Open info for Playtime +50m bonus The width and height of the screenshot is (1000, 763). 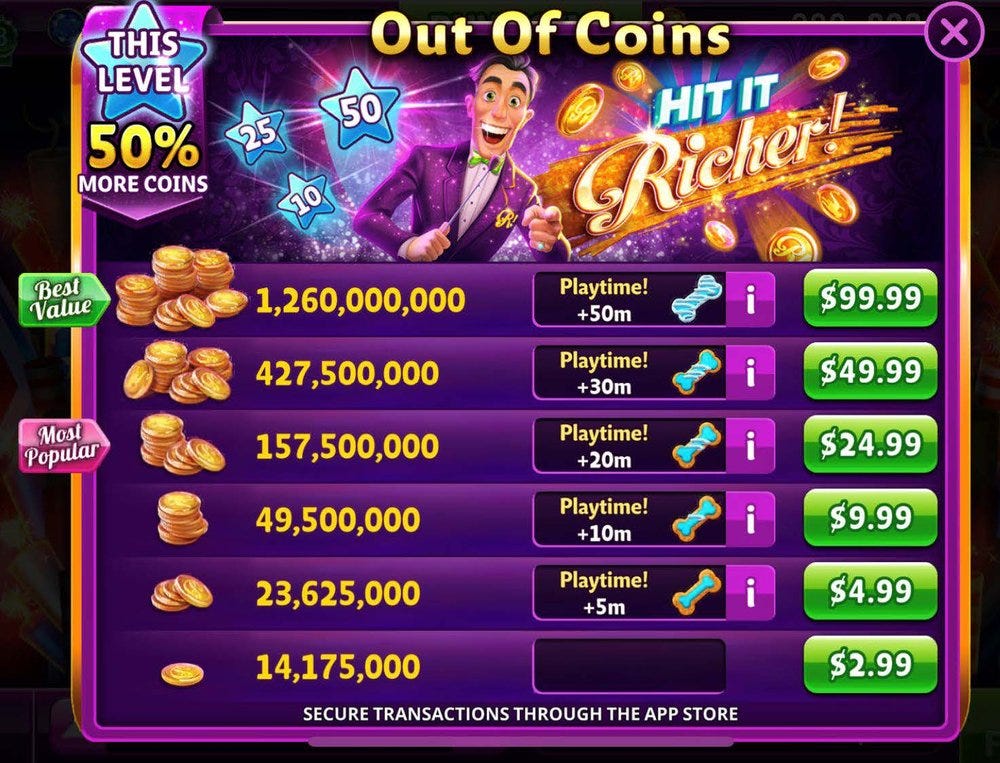[751, 299]
